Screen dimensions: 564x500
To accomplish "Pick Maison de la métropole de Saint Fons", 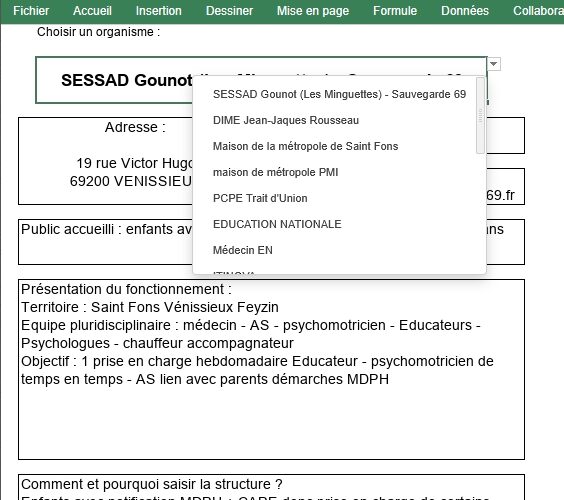I will click(305, 146).
